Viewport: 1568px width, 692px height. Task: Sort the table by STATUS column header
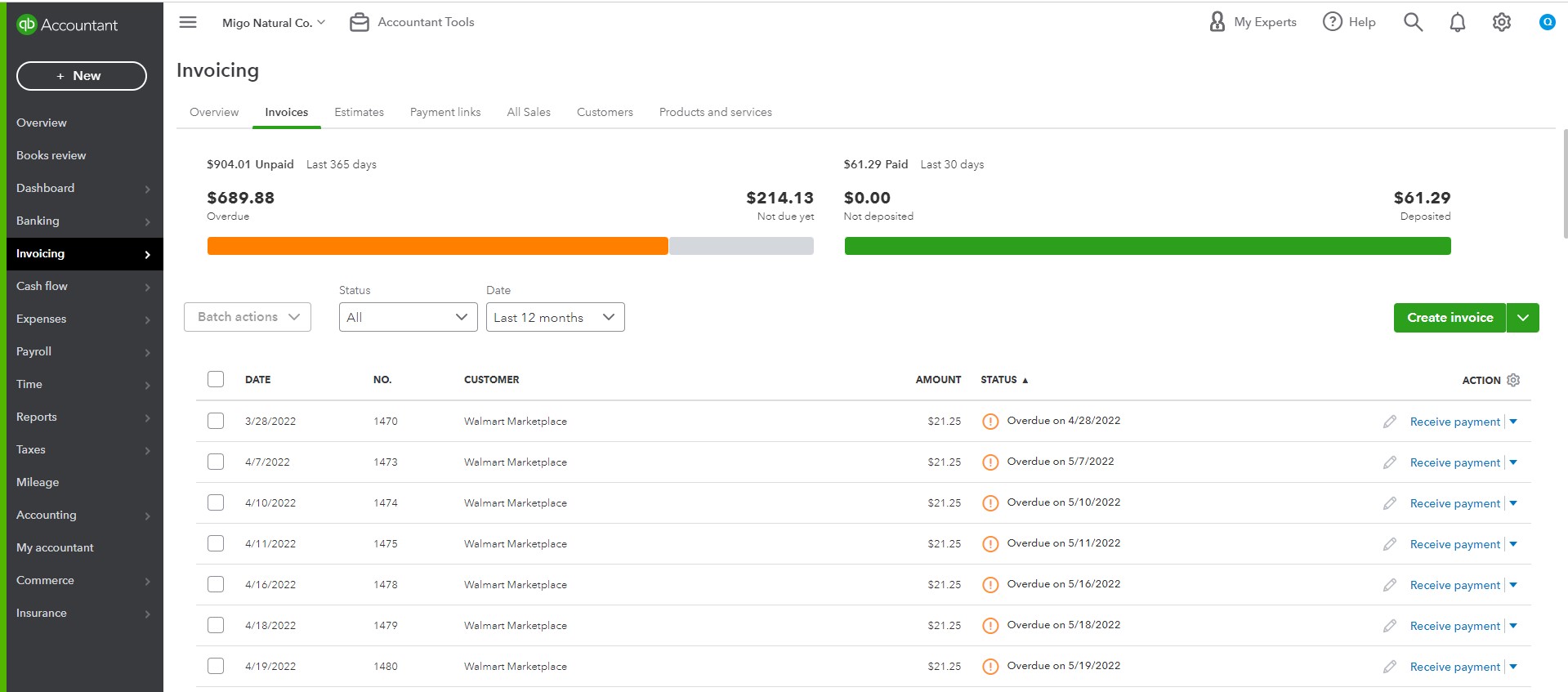[x=1004, y=380]
